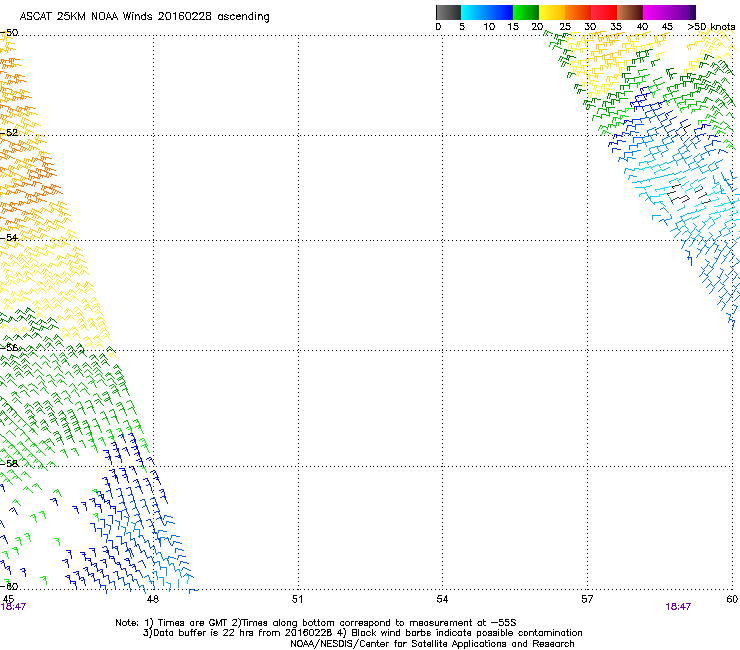Click the '0' label under the color scale
Image resolution: width=740 pixels, height=650 pixels.
[438, 27]
